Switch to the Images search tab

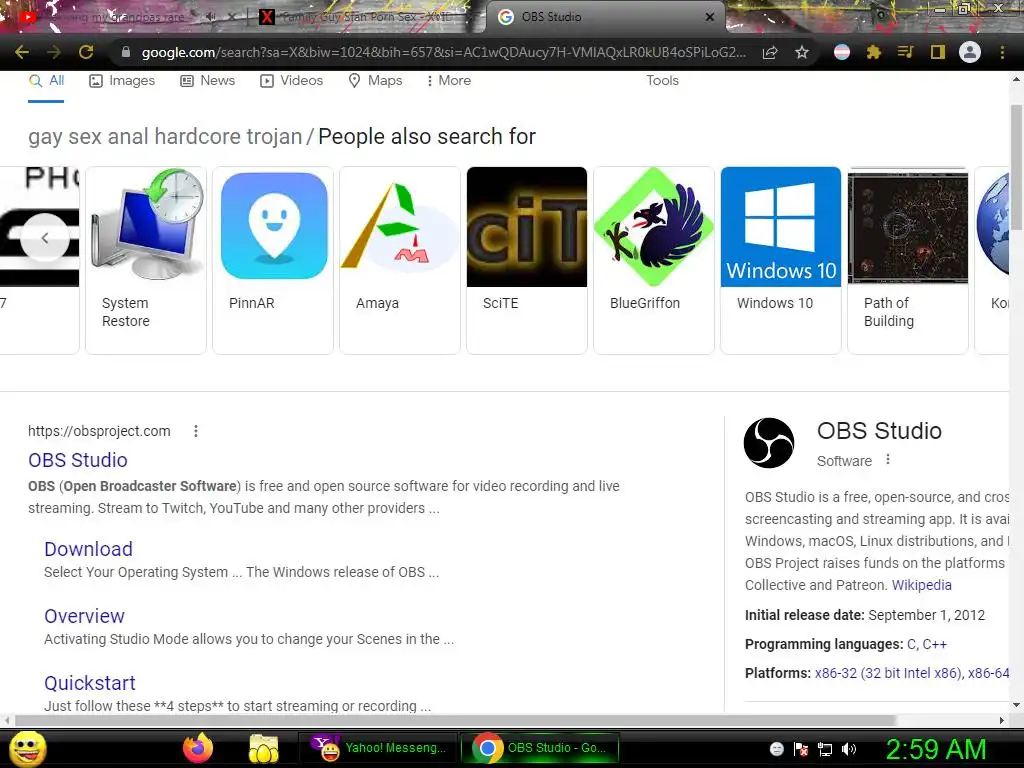122,81
